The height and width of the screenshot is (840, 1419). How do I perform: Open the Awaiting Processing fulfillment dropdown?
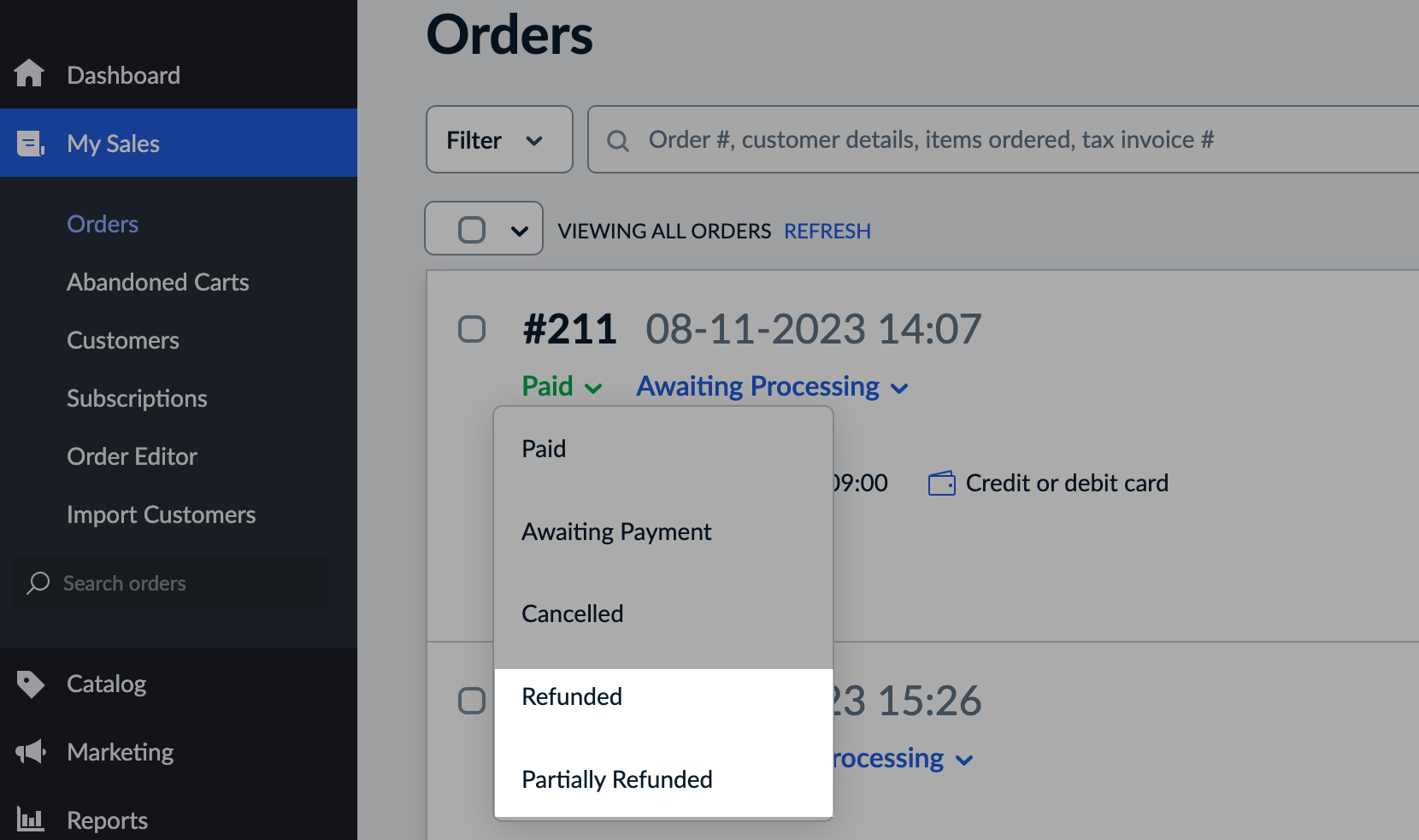point(770,385)
